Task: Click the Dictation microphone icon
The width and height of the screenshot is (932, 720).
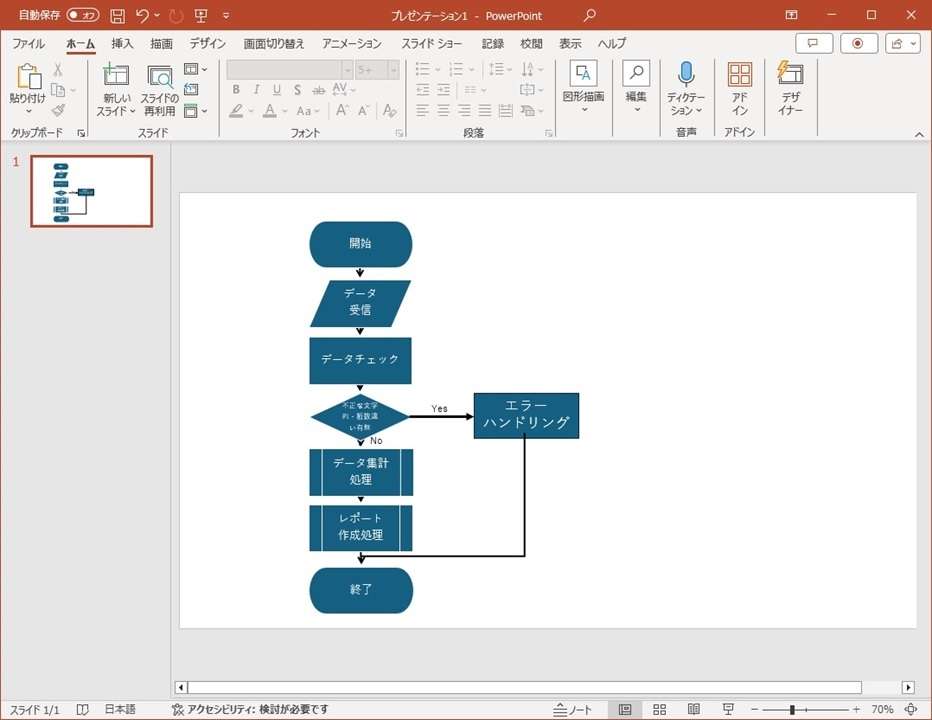Action: [x=686, y=74]
